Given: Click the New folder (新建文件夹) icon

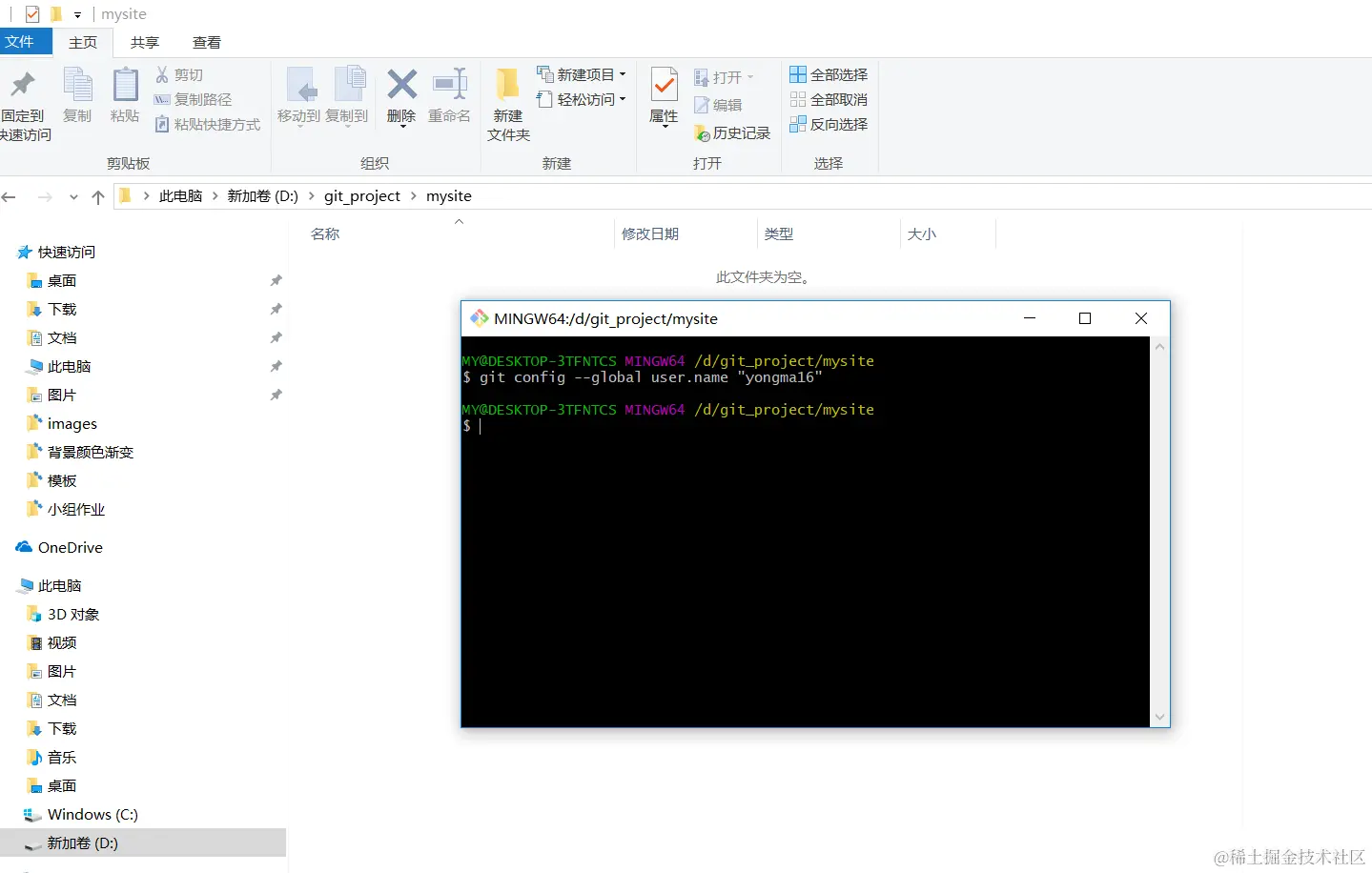Looking at the screenshot, I should point(507,84).
